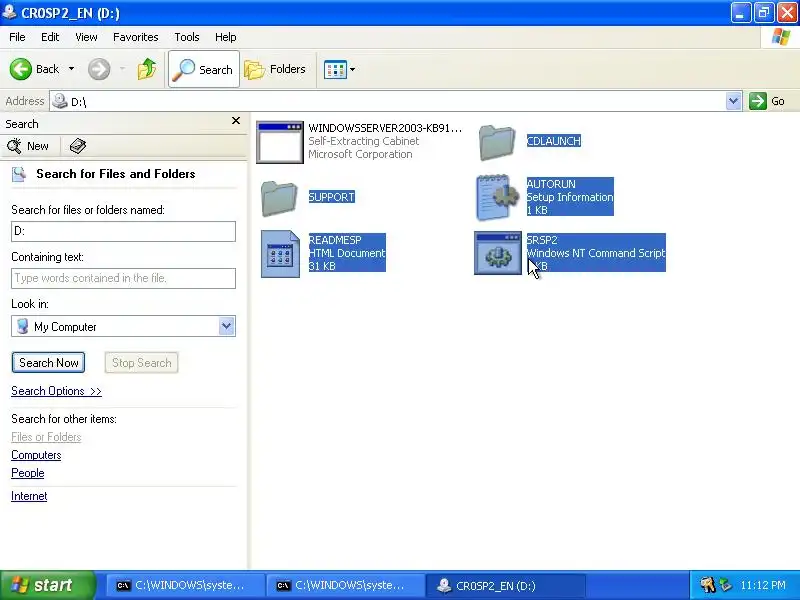Select the AUTORUN setup information icon
800x600 pixels.
coord(497,197)
